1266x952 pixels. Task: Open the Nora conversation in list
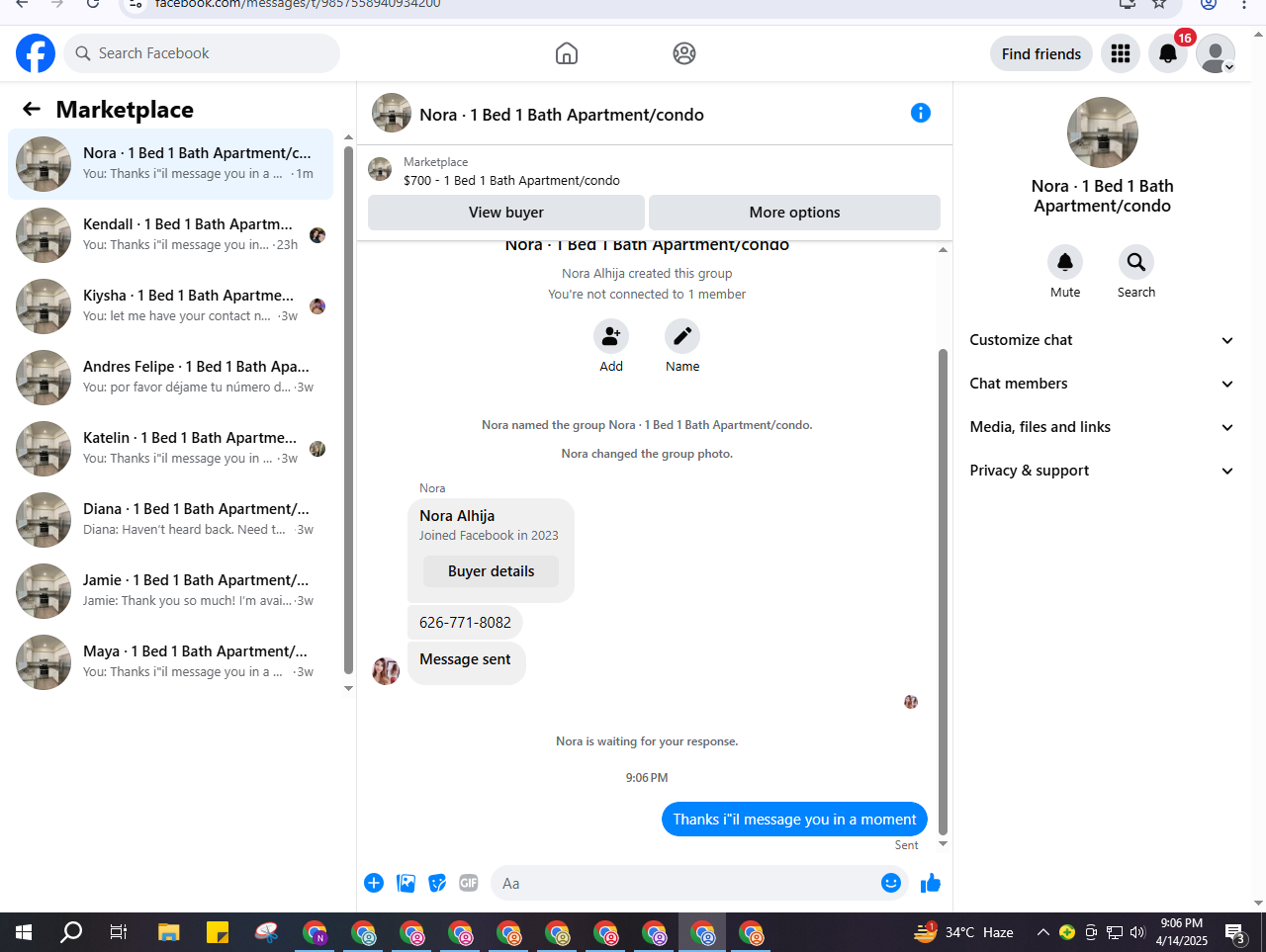[170, 163]
